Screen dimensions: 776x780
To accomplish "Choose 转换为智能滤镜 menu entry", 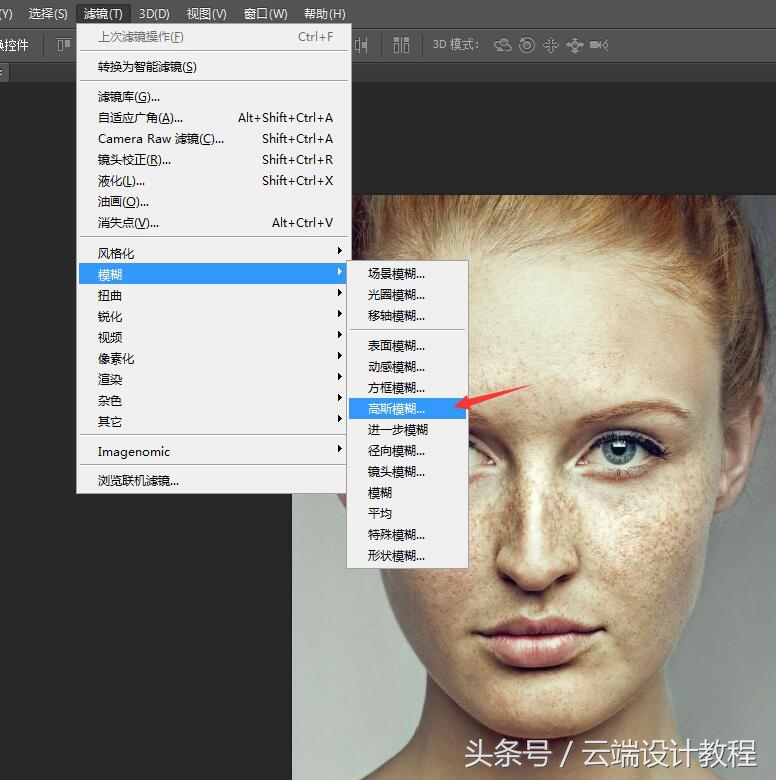I will [147, 67].
